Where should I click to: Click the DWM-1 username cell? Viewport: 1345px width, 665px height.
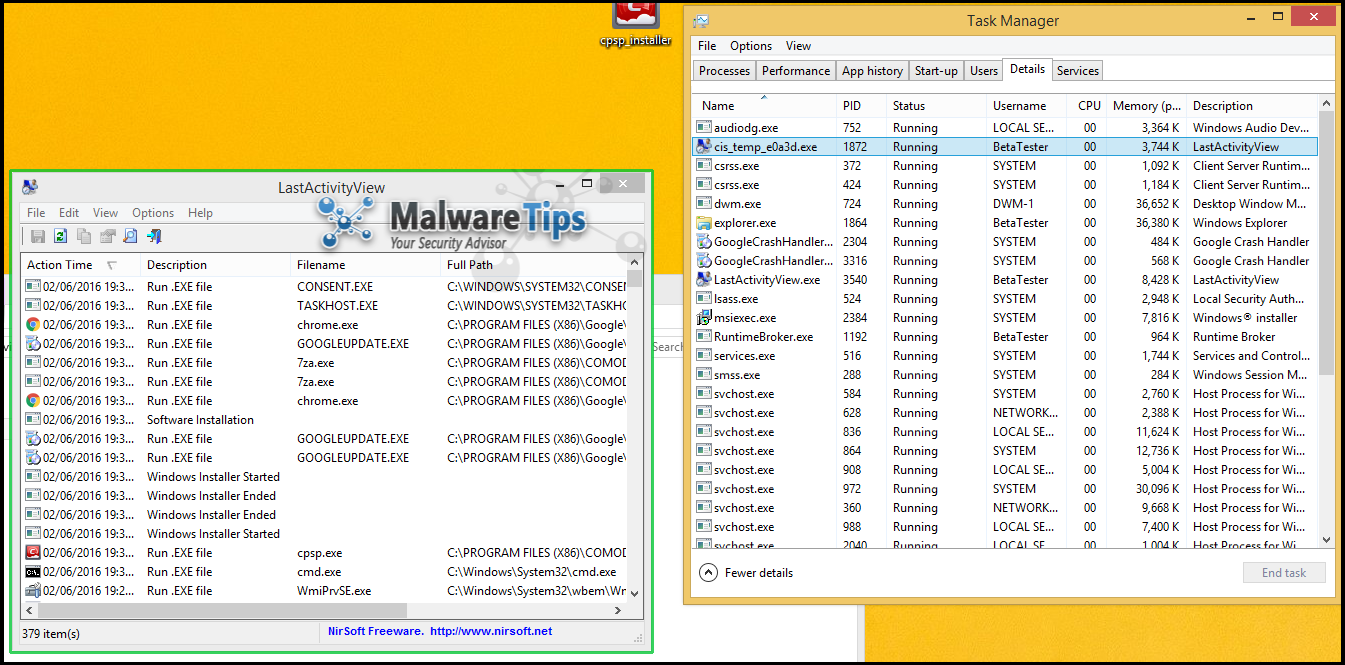point(1014,204)
